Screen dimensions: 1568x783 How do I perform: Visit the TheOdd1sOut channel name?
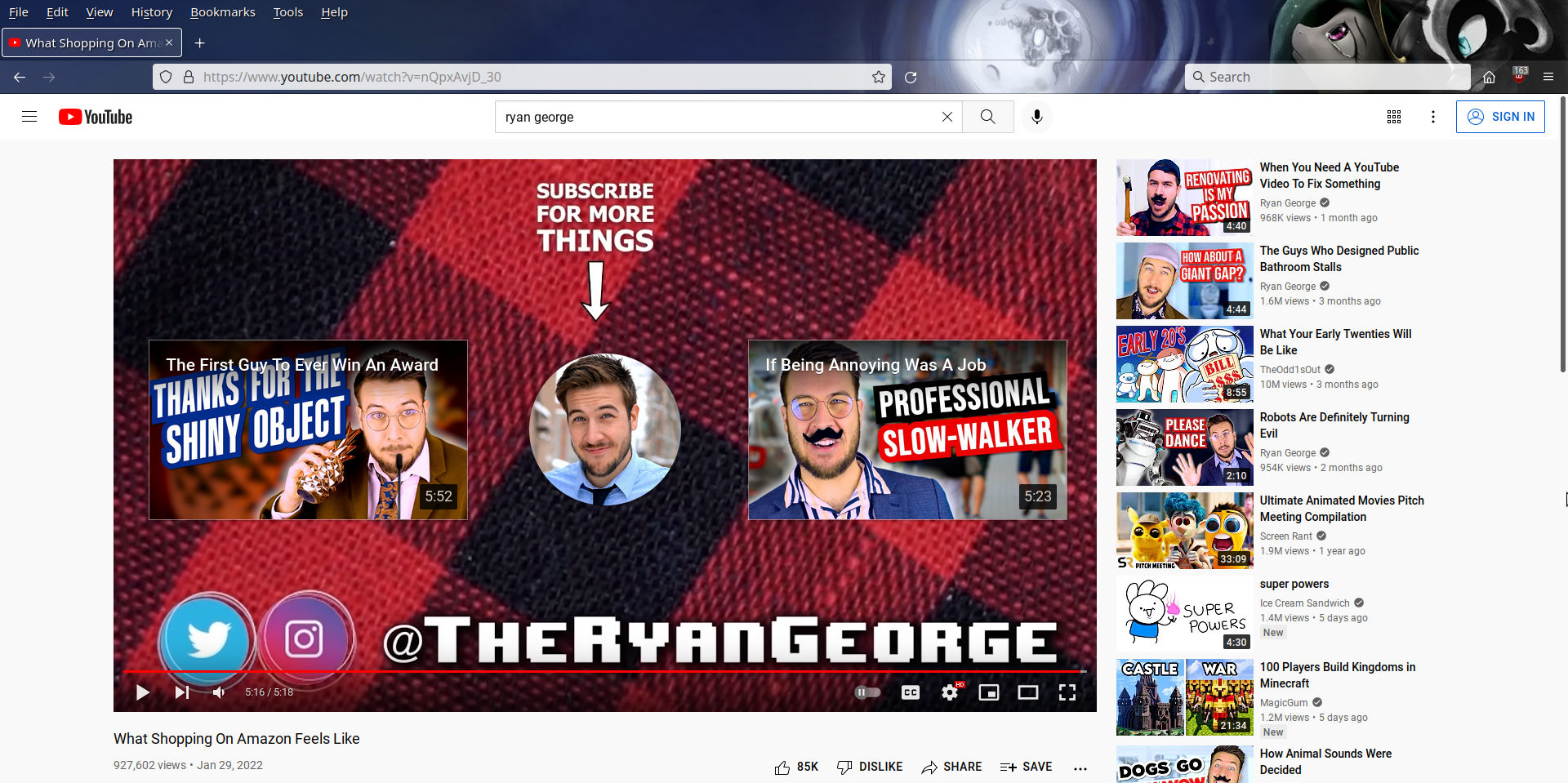(x=1290, y=369)
